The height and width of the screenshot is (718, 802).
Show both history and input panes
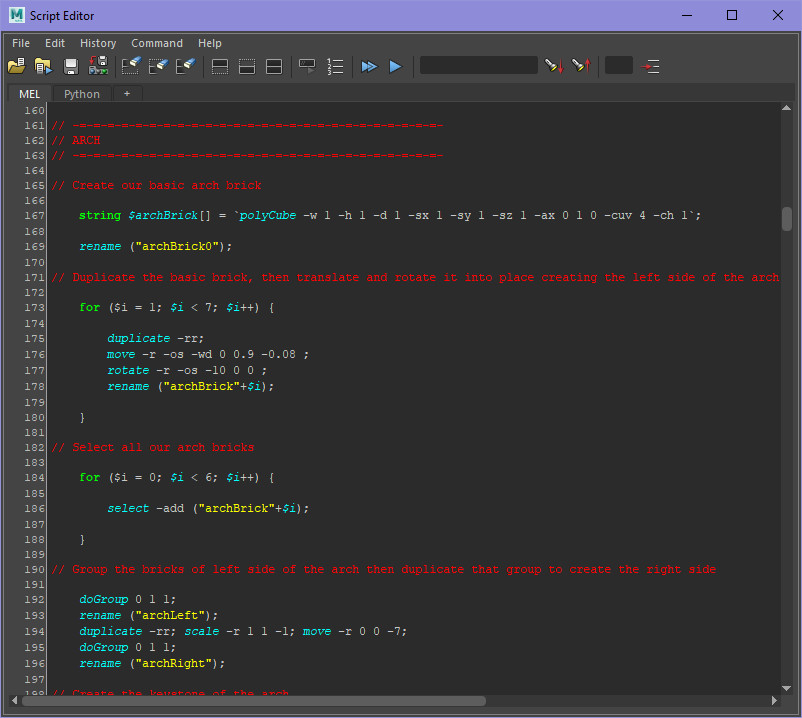274,66
